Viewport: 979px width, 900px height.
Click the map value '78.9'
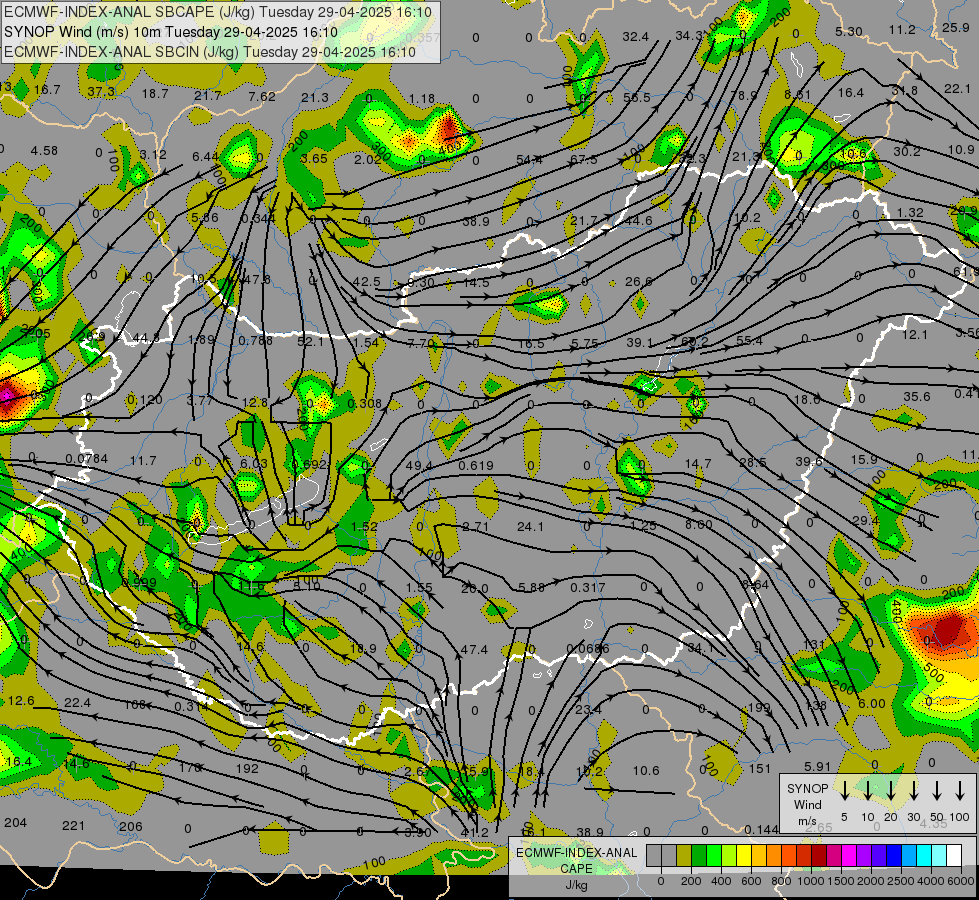tap(744, 96)
